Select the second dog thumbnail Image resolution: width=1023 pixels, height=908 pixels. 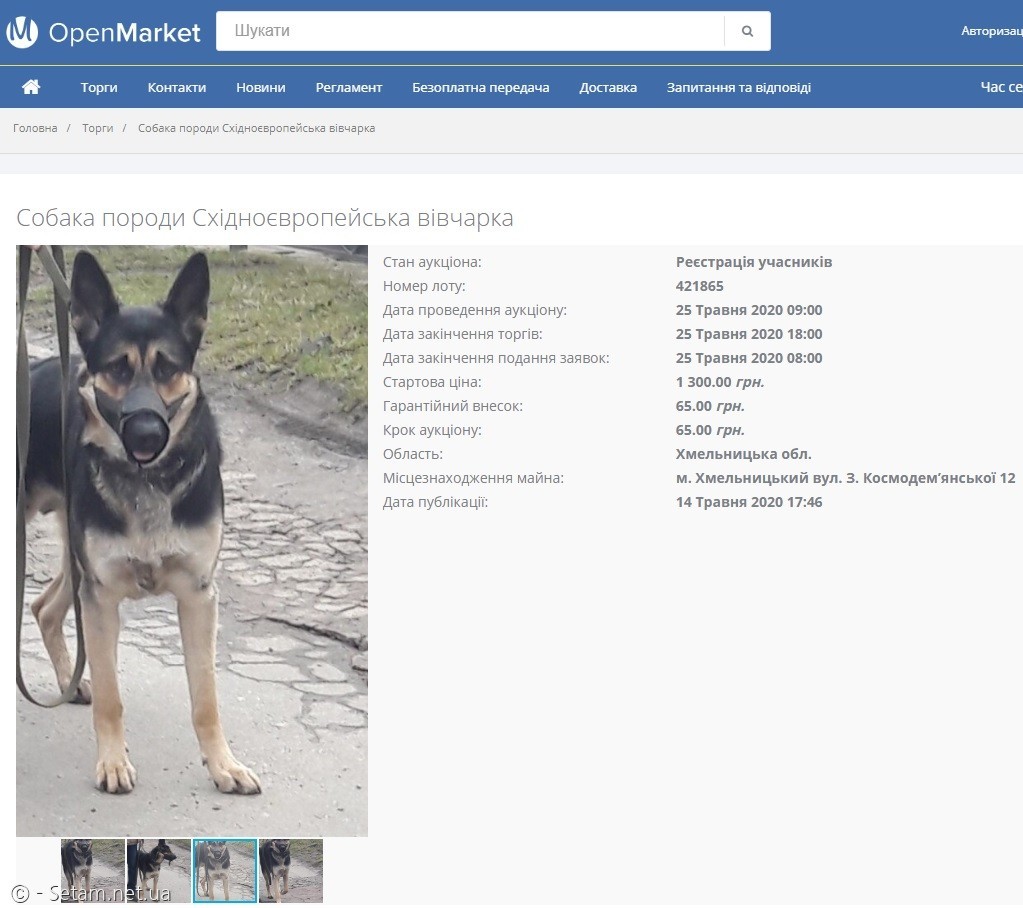point(159,871)
